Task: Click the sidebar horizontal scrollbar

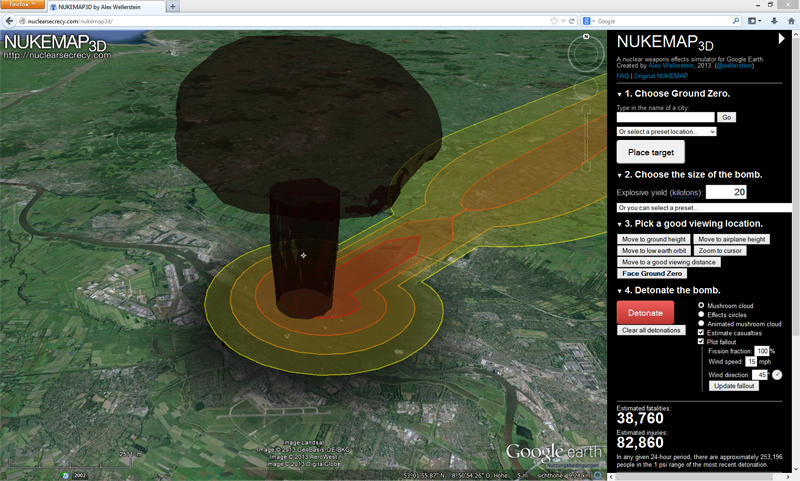Action: [694, 477]
